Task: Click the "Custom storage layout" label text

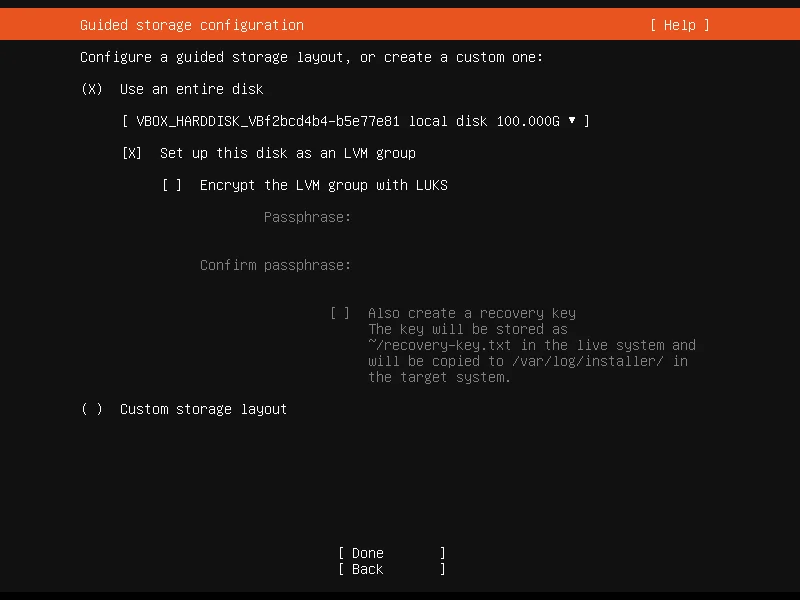Action: pyautogui.click(x=204, y=409)
